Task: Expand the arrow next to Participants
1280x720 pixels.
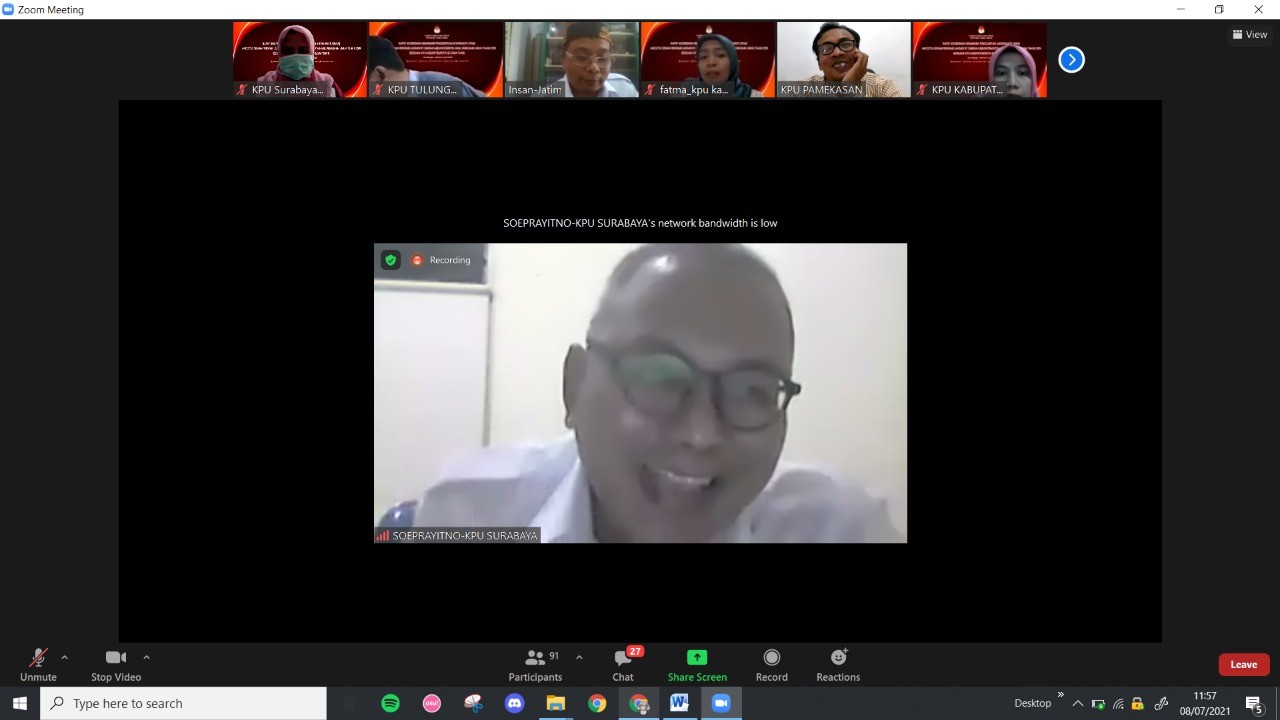Action: click(579, 657)
